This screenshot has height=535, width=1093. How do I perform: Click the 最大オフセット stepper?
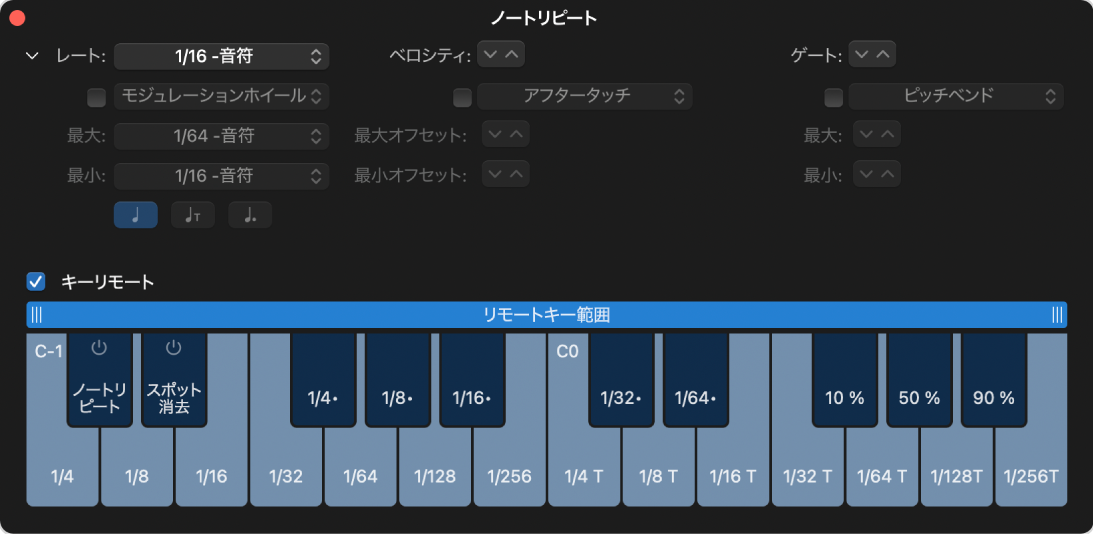[505, 134]
